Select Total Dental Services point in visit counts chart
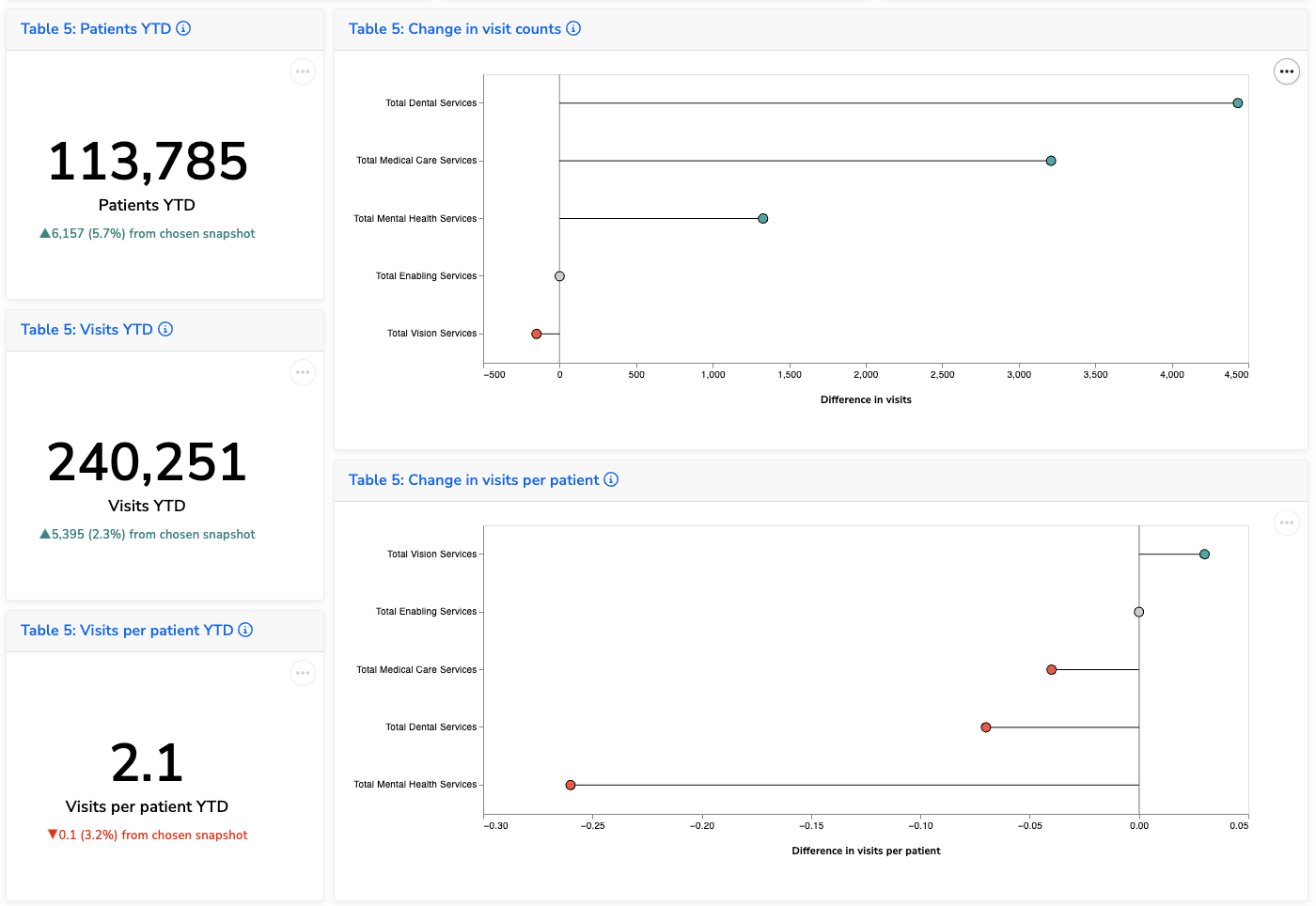1316x906 pixels. pos(1237,103)
